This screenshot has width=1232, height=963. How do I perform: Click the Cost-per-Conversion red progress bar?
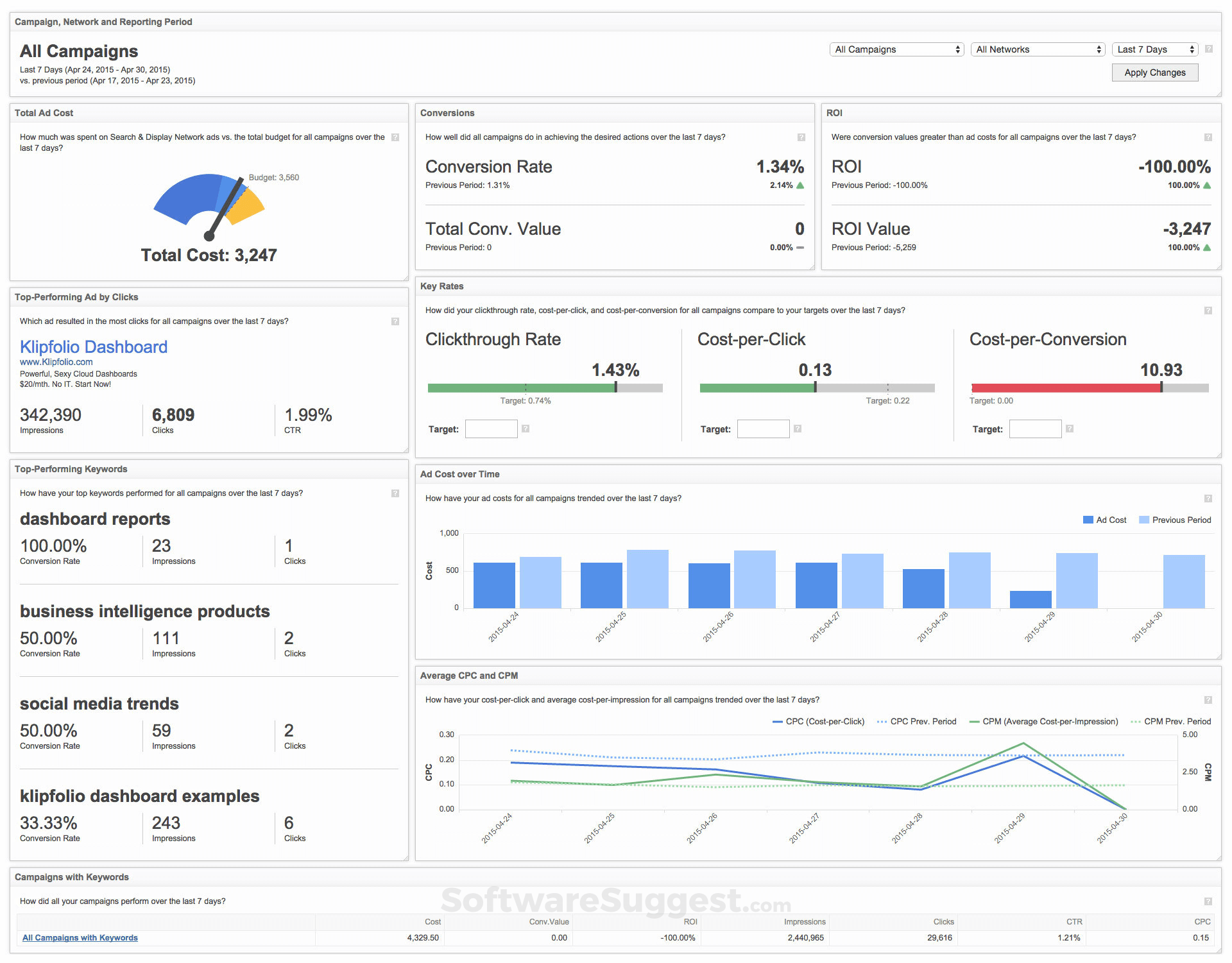[x=1065, y=388]
